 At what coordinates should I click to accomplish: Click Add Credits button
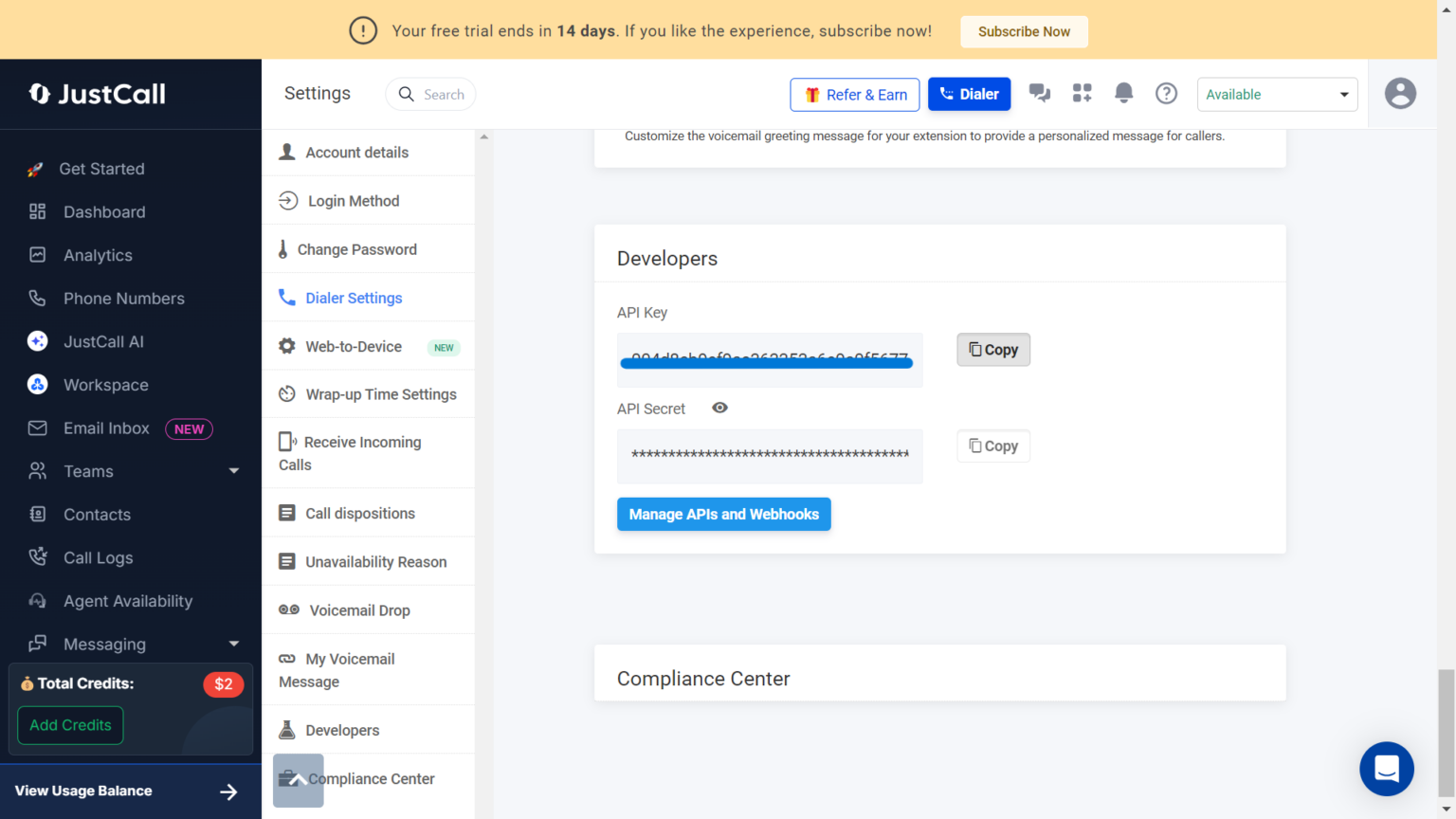pos(70,725)
